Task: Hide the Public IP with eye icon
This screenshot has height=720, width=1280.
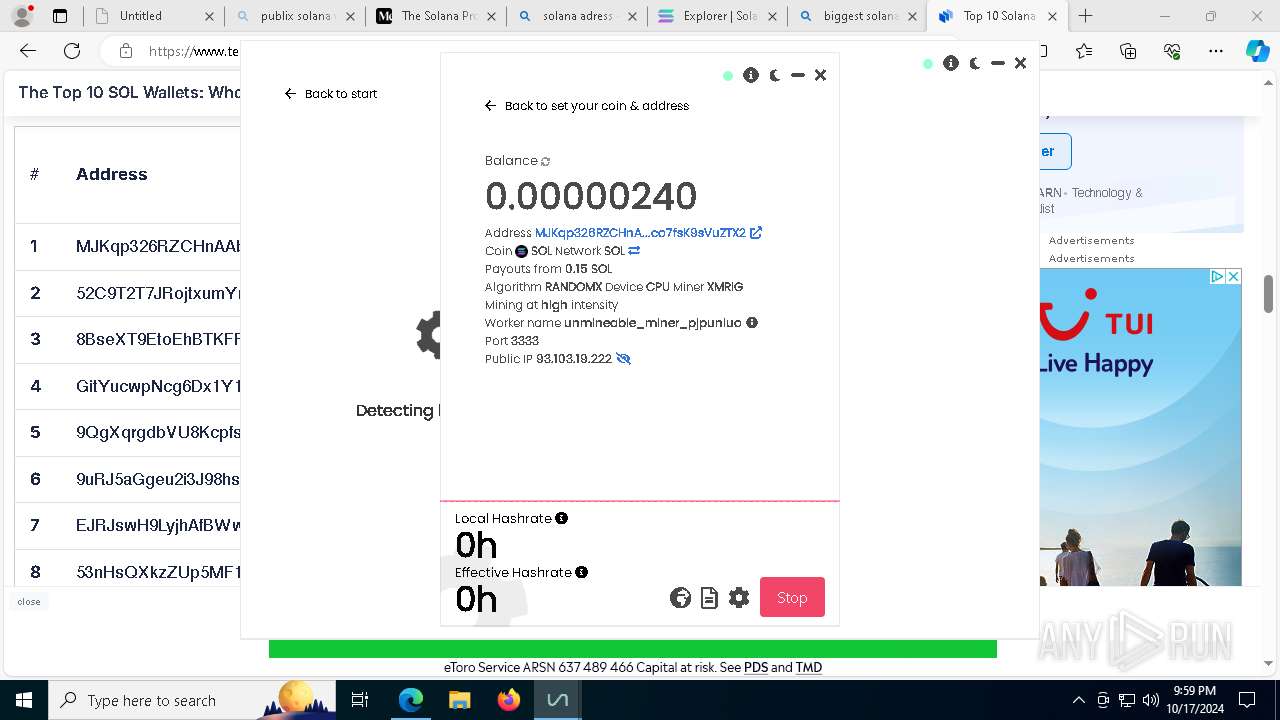Action: click(623, 359)
